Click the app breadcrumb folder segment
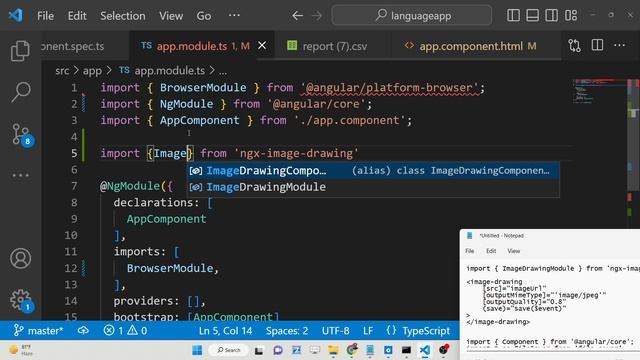The width and height of the screenshot is (640, 360). point(92,71)
